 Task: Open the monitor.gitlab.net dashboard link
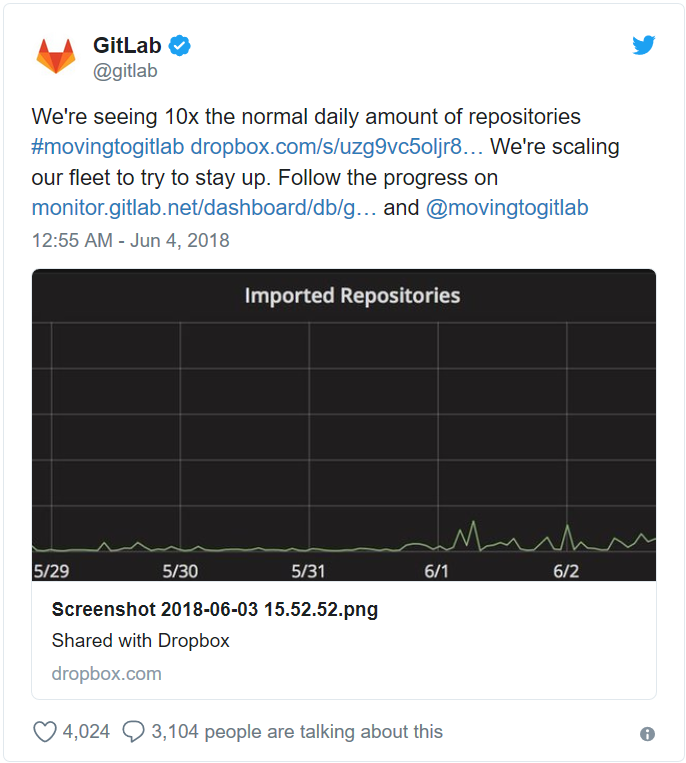(x=205, y=208)
